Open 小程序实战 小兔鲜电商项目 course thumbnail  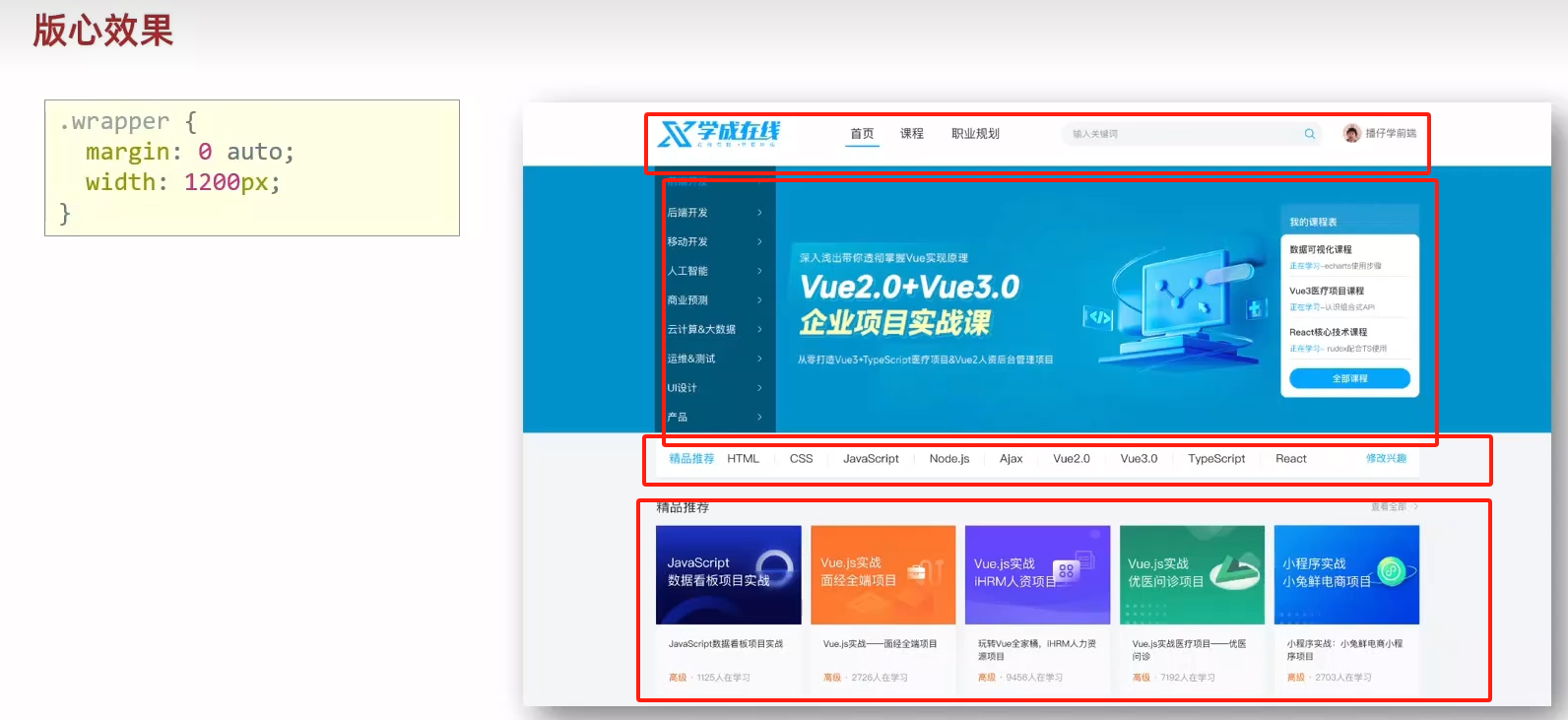coord(1346,575)
